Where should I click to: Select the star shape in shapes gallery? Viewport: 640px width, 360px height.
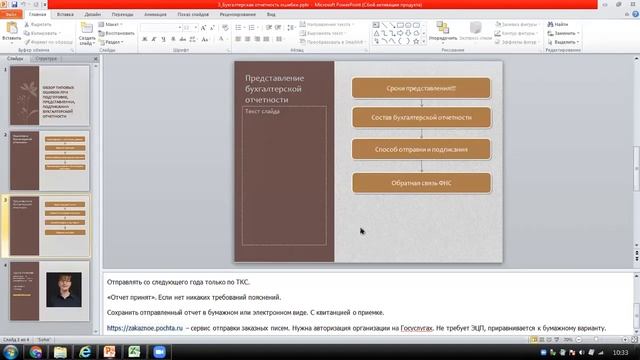point(416,41)
